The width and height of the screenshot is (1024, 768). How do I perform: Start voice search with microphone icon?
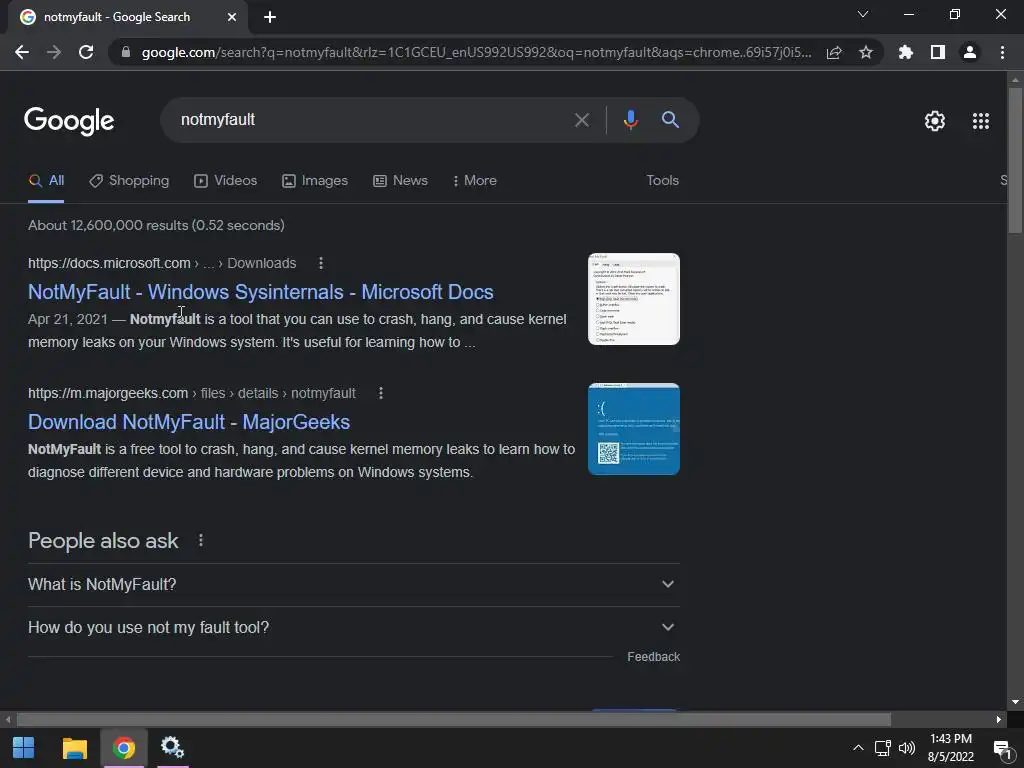(x=630, y=120)
